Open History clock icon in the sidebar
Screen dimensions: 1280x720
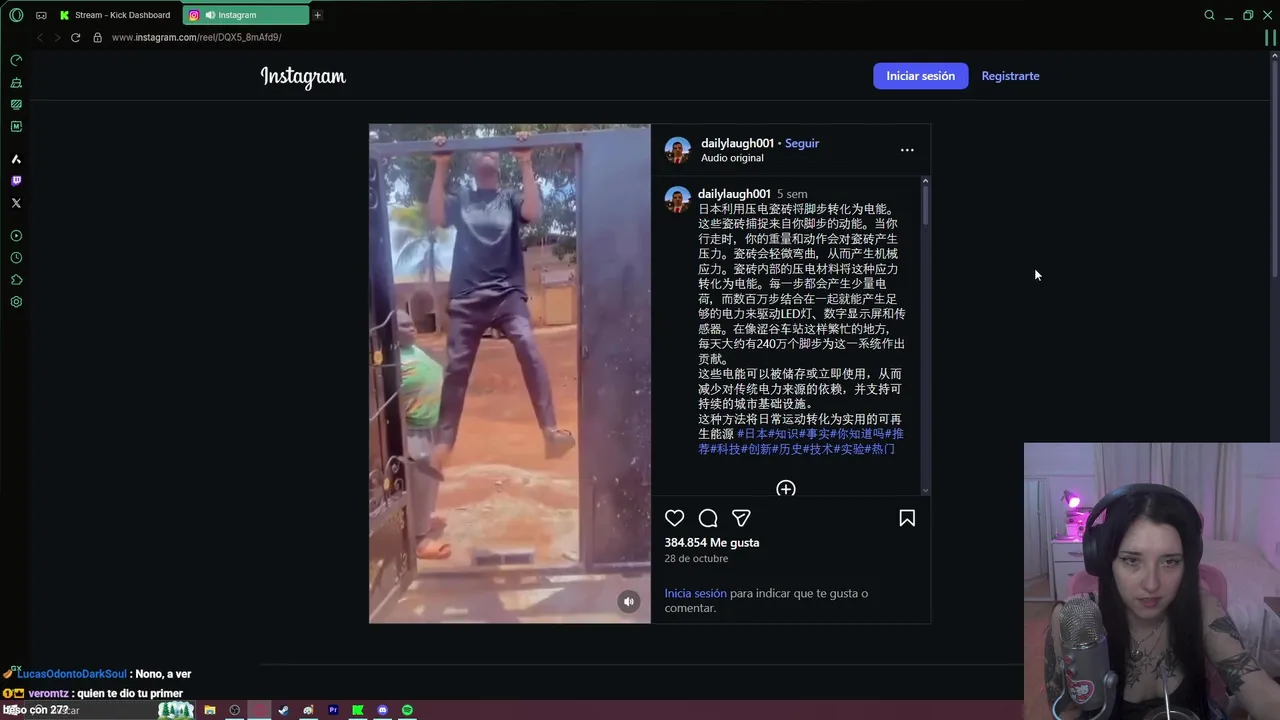click(16, 258)
